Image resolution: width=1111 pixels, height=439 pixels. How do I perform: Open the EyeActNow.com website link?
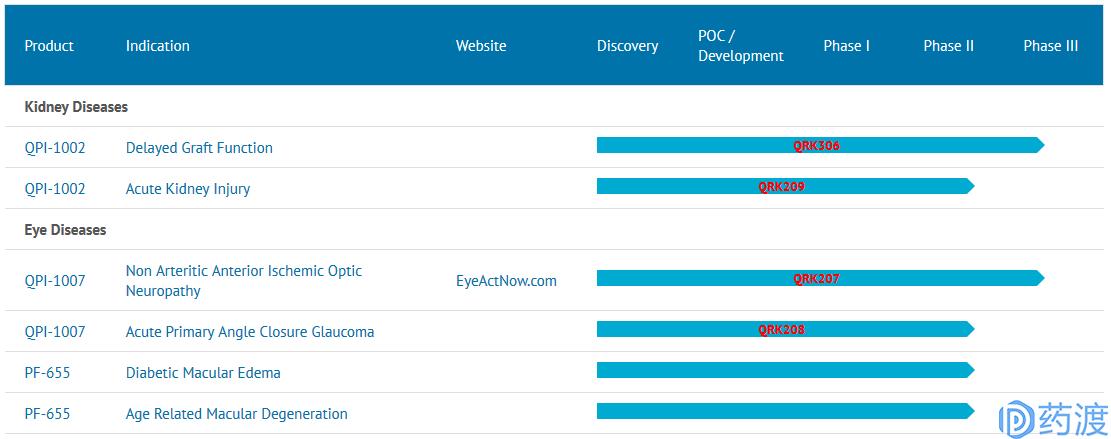pyautogui.click(x=506, y=281)
